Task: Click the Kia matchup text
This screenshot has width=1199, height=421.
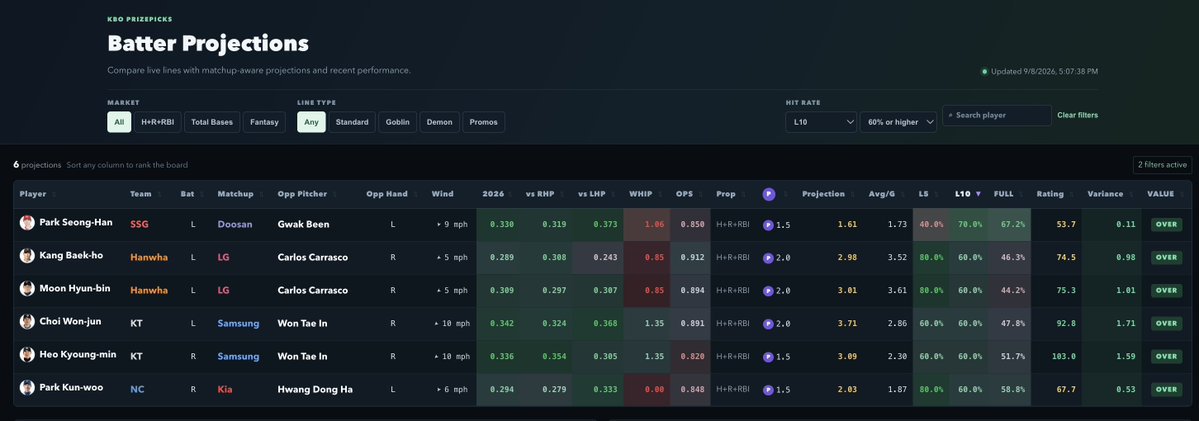Action: [225, 390]
